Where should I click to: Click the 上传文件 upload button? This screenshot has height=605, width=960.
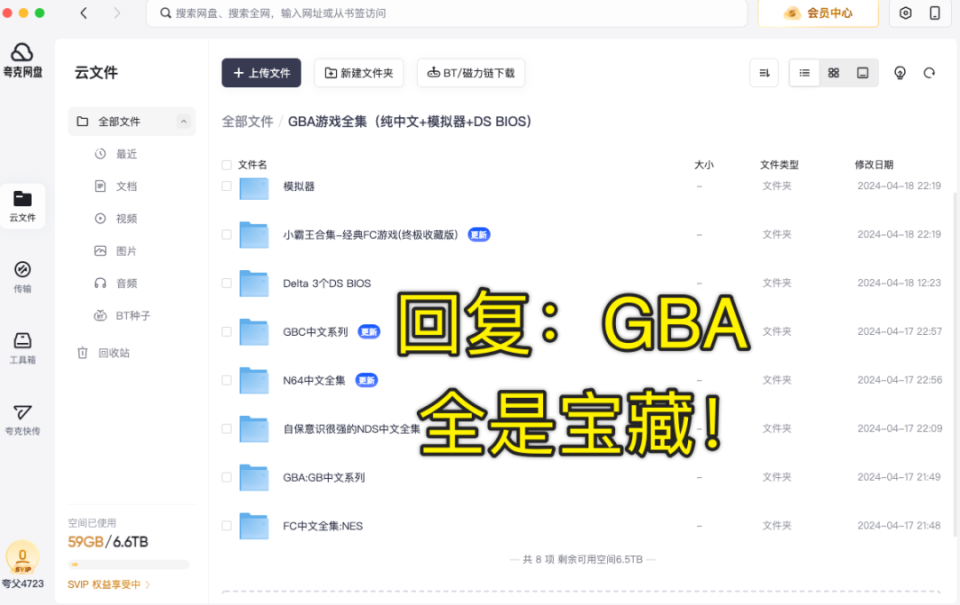click(261, 73)
